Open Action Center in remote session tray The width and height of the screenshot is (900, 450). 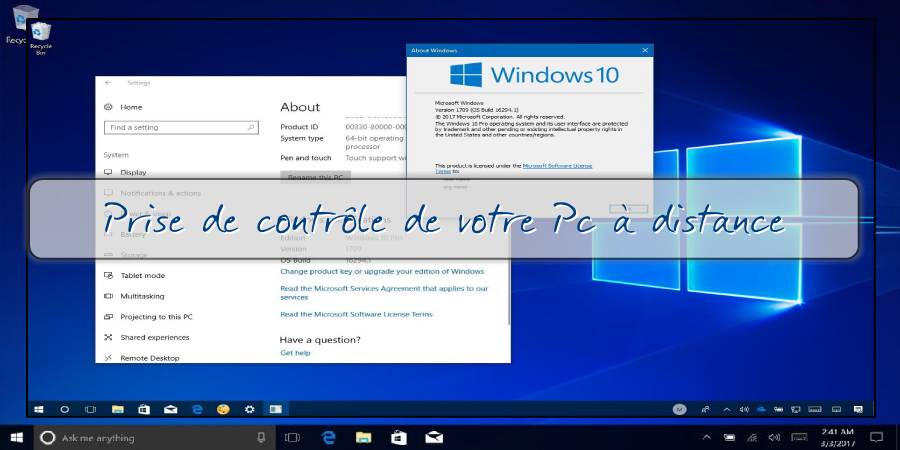(858, 409)
